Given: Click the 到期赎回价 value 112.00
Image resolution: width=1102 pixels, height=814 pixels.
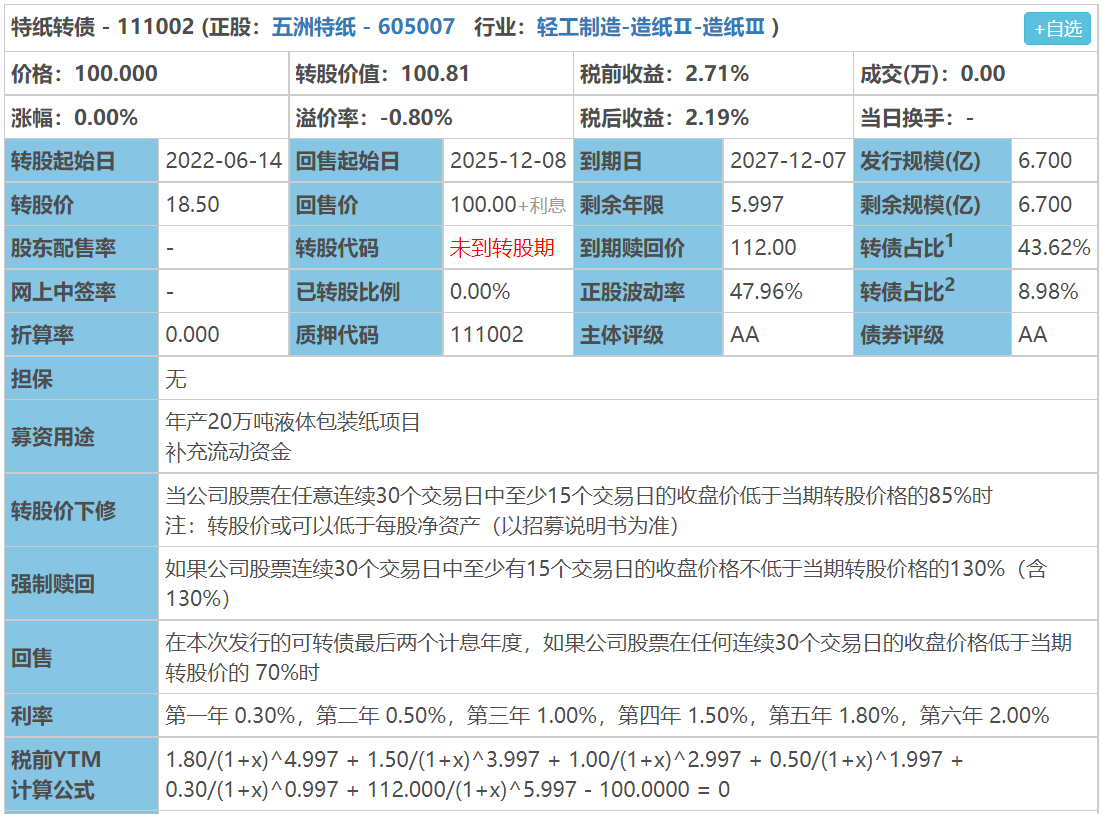Looking at the screenshot, I should click(763, 248).
